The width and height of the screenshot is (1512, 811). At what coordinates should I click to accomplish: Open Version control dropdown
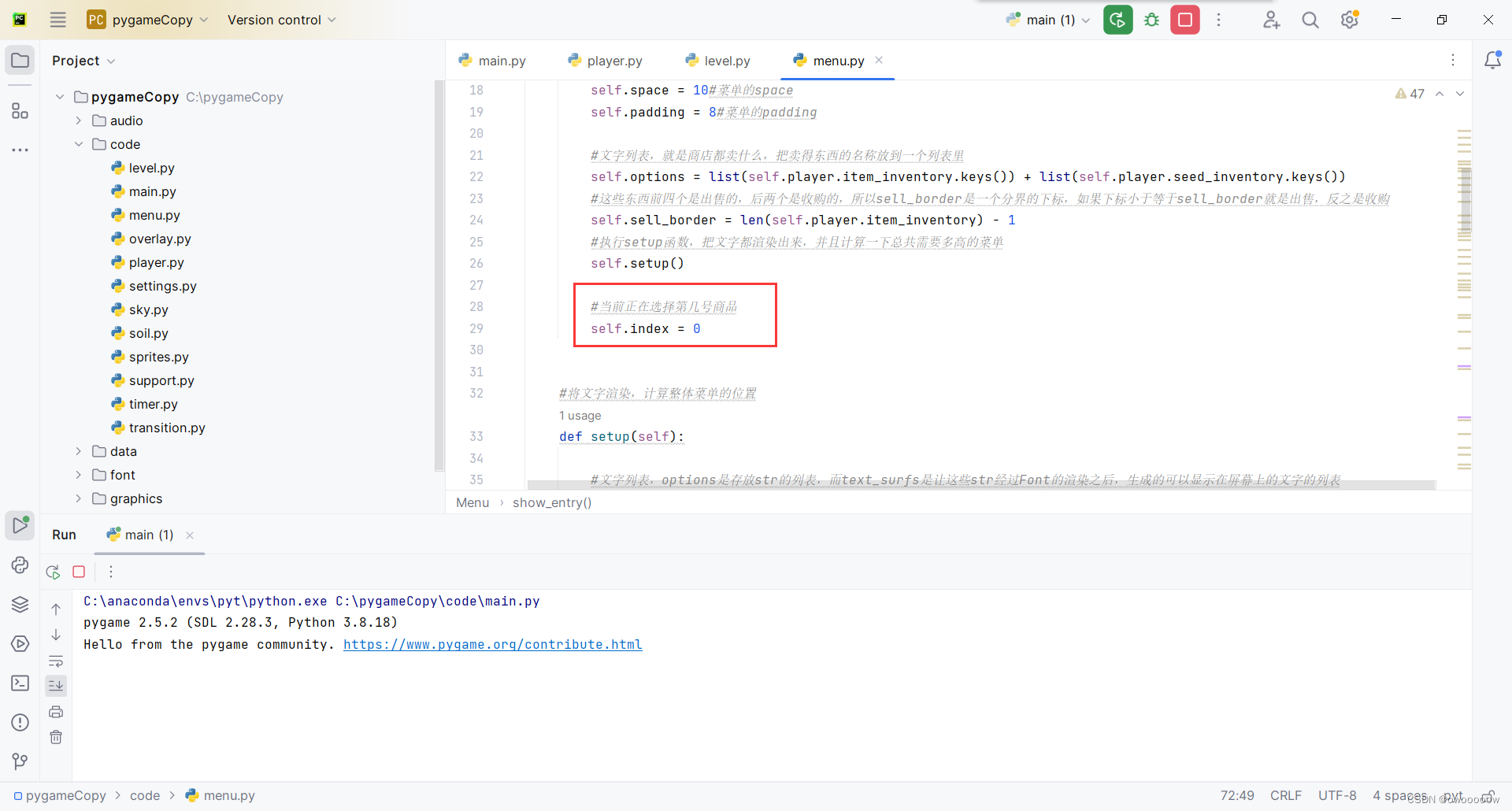(281, 20)
